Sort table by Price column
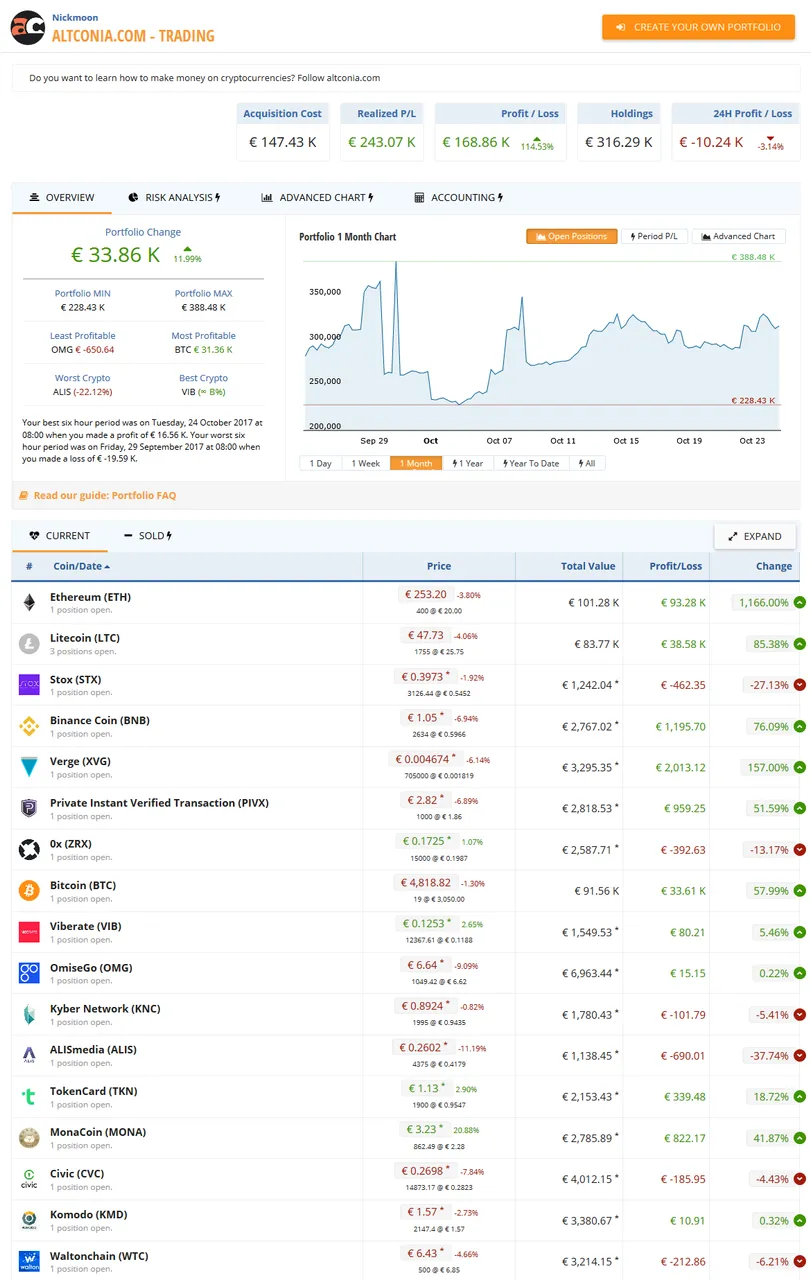Viewport: 811px width, 1280px height. pyautogui.click(x=439, y=566)
